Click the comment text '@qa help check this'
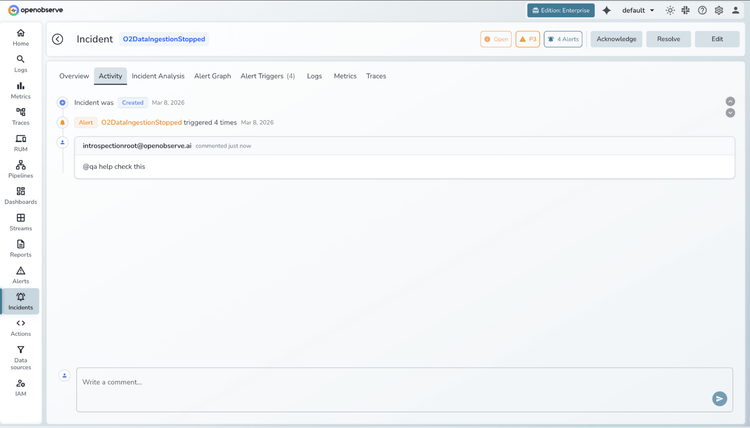Image resolution: width=750 pixels, height=428 pixels. [114, 166]
